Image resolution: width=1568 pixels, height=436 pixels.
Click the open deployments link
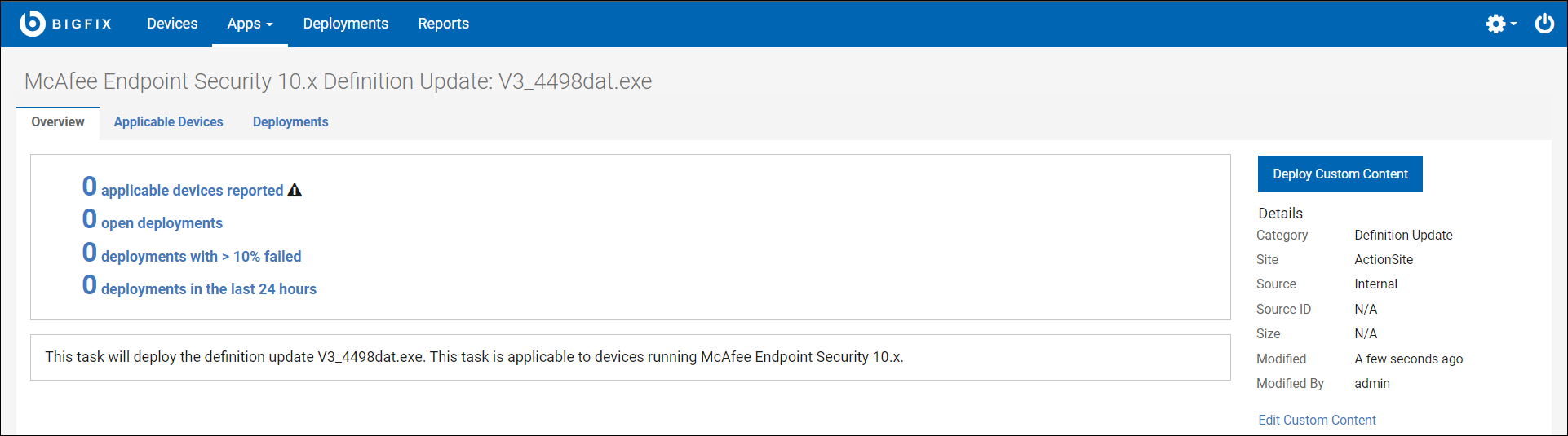pos(162,223)
